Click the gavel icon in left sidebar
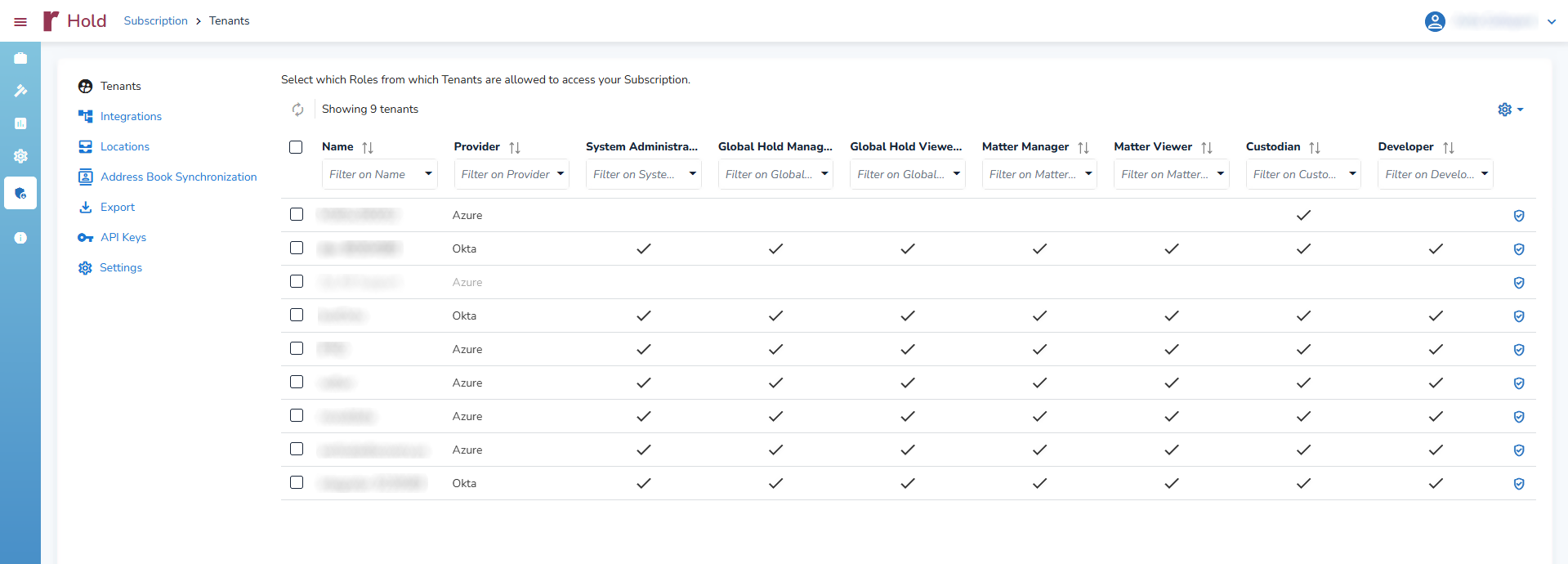The height and width of the screenshot is (564, 1568). (x=20, y=91)
